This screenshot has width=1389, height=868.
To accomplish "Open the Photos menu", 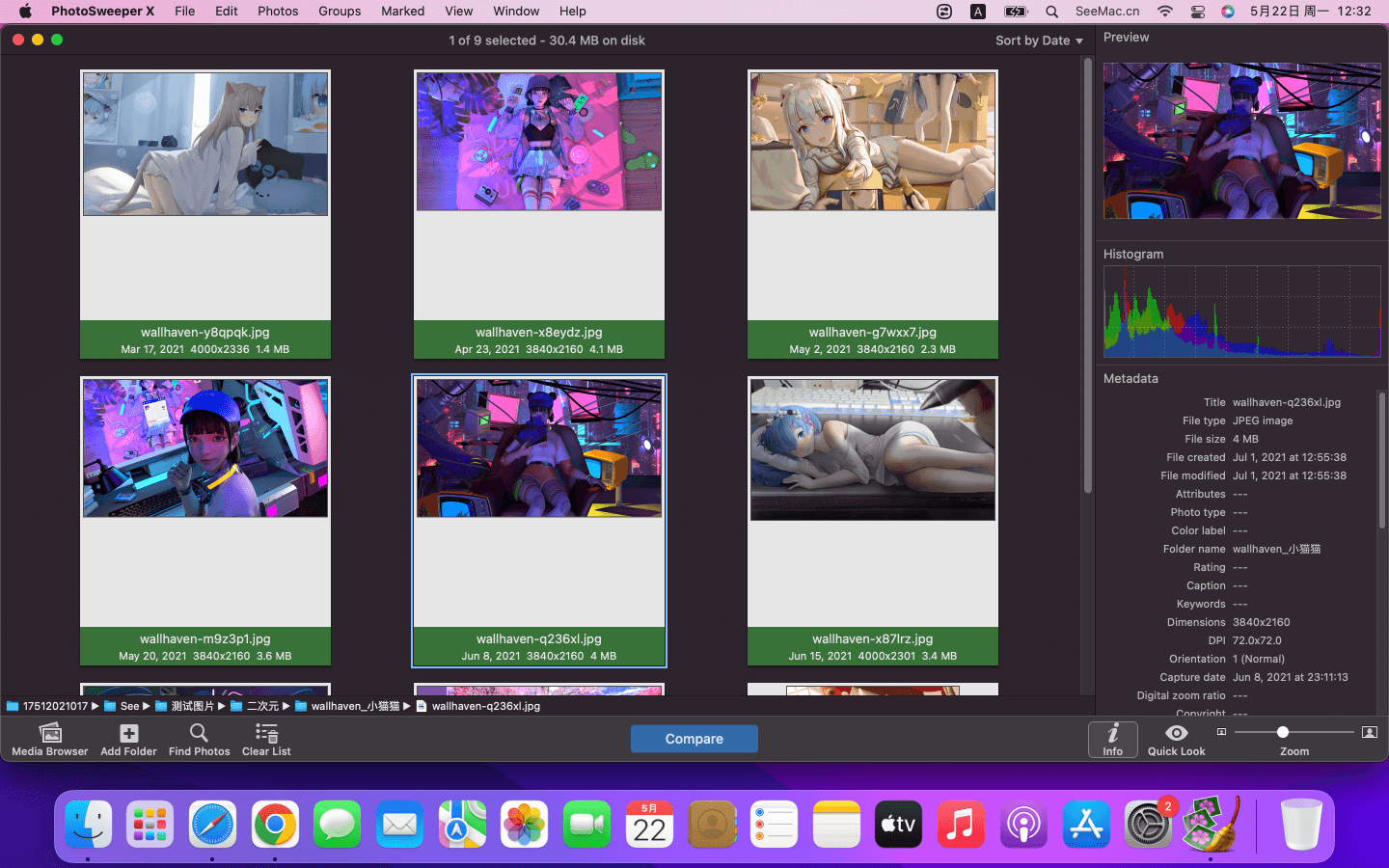I will click(278, 12).
